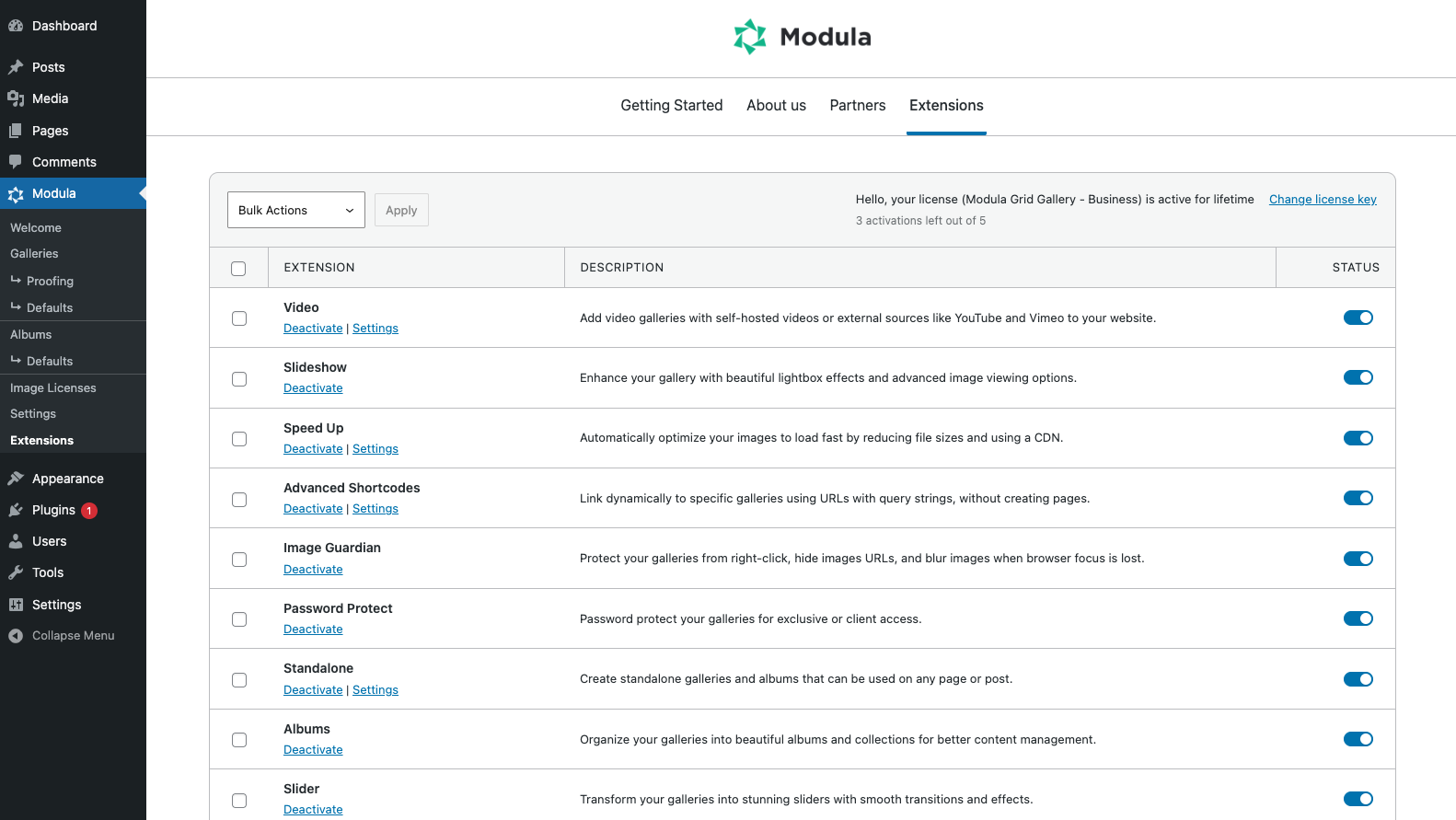Open the Bulk Actions dropdown
1456x820 pixels.
pos(295,210)
